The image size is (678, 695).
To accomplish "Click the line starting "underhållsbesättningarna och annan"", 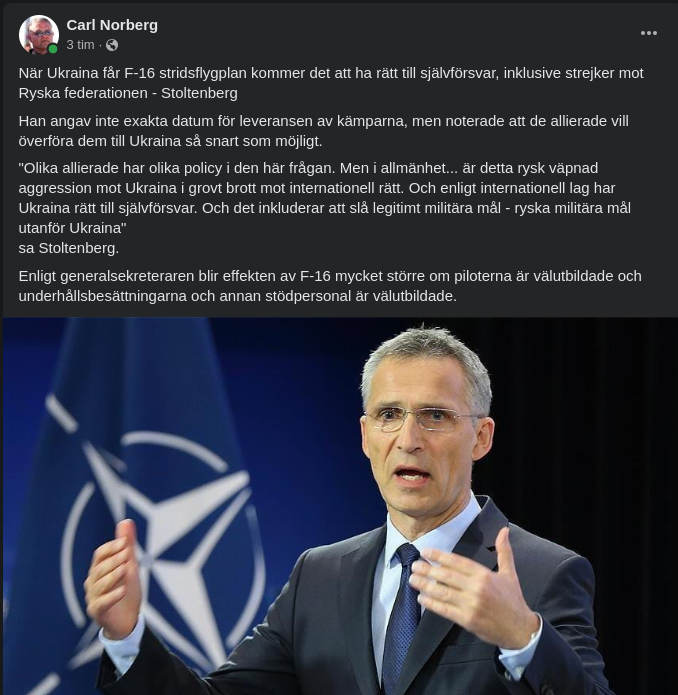I will tap(238, 296).
